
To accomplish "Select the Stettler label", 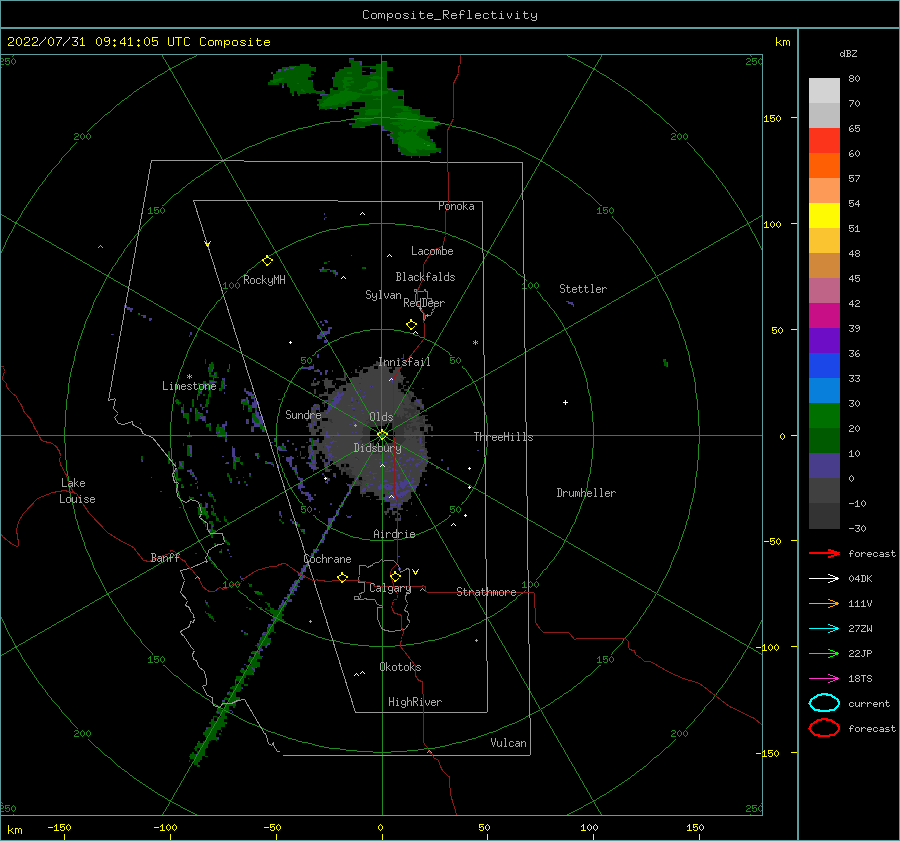I will coord(583,289).
